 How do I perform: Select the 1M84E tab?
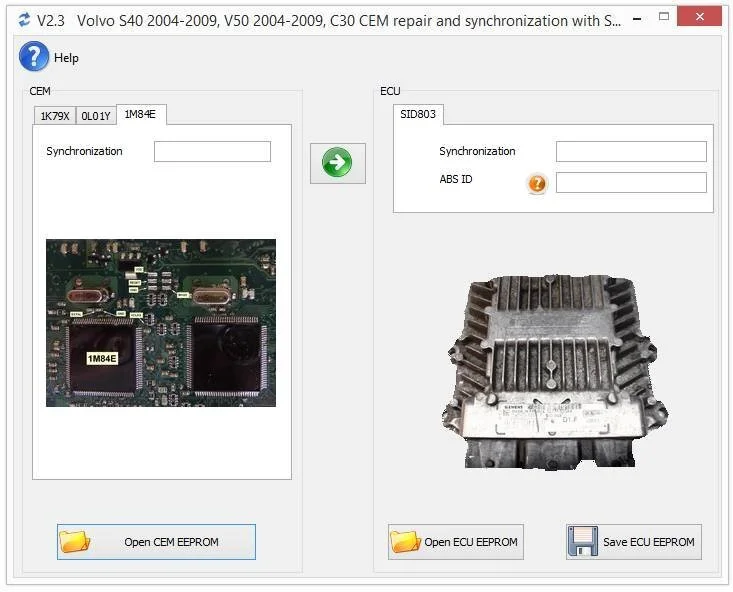(141, 115)
